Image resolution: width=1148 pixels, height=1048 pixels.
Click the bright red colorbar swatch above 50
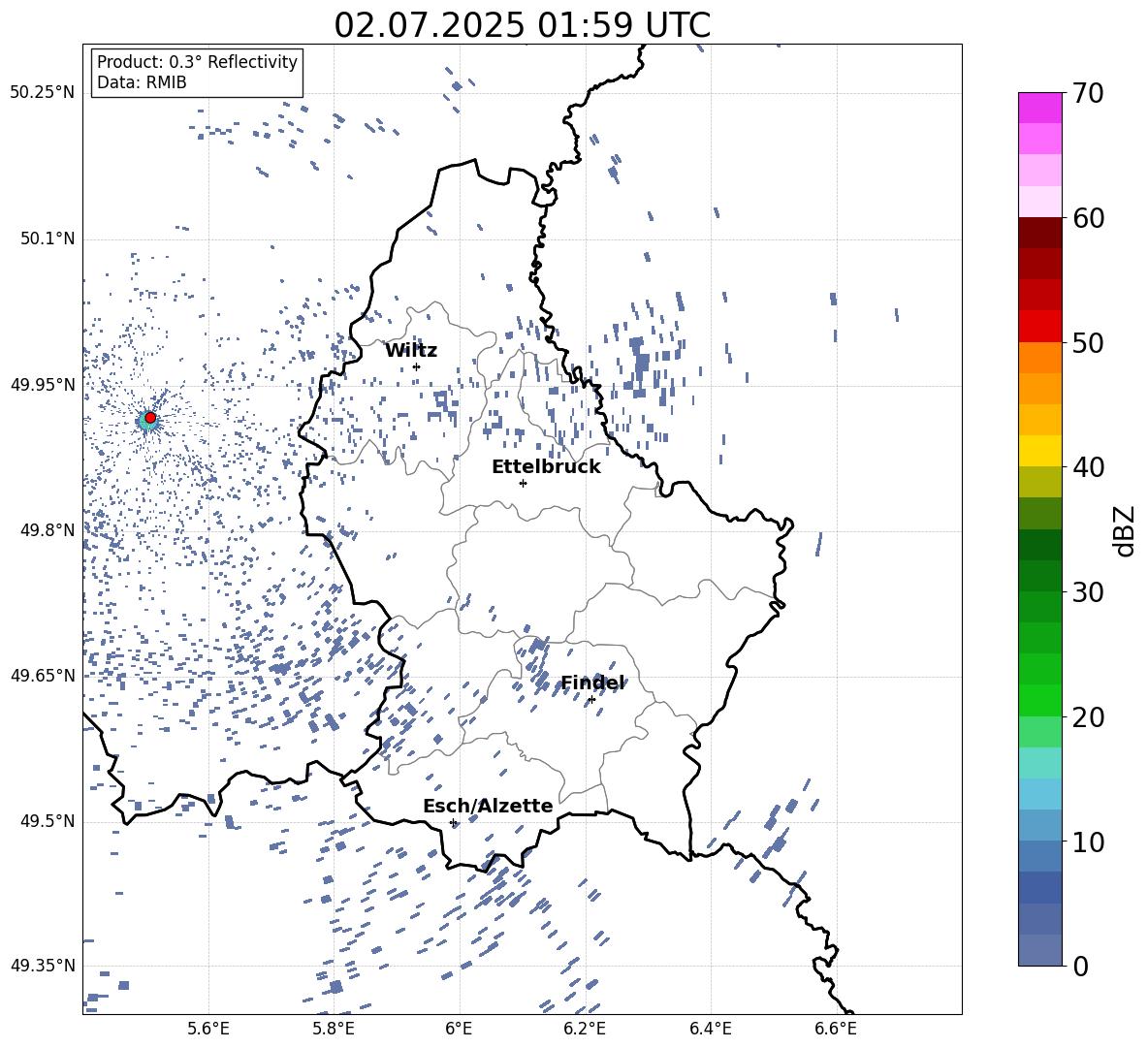[x=1039, y=327]
